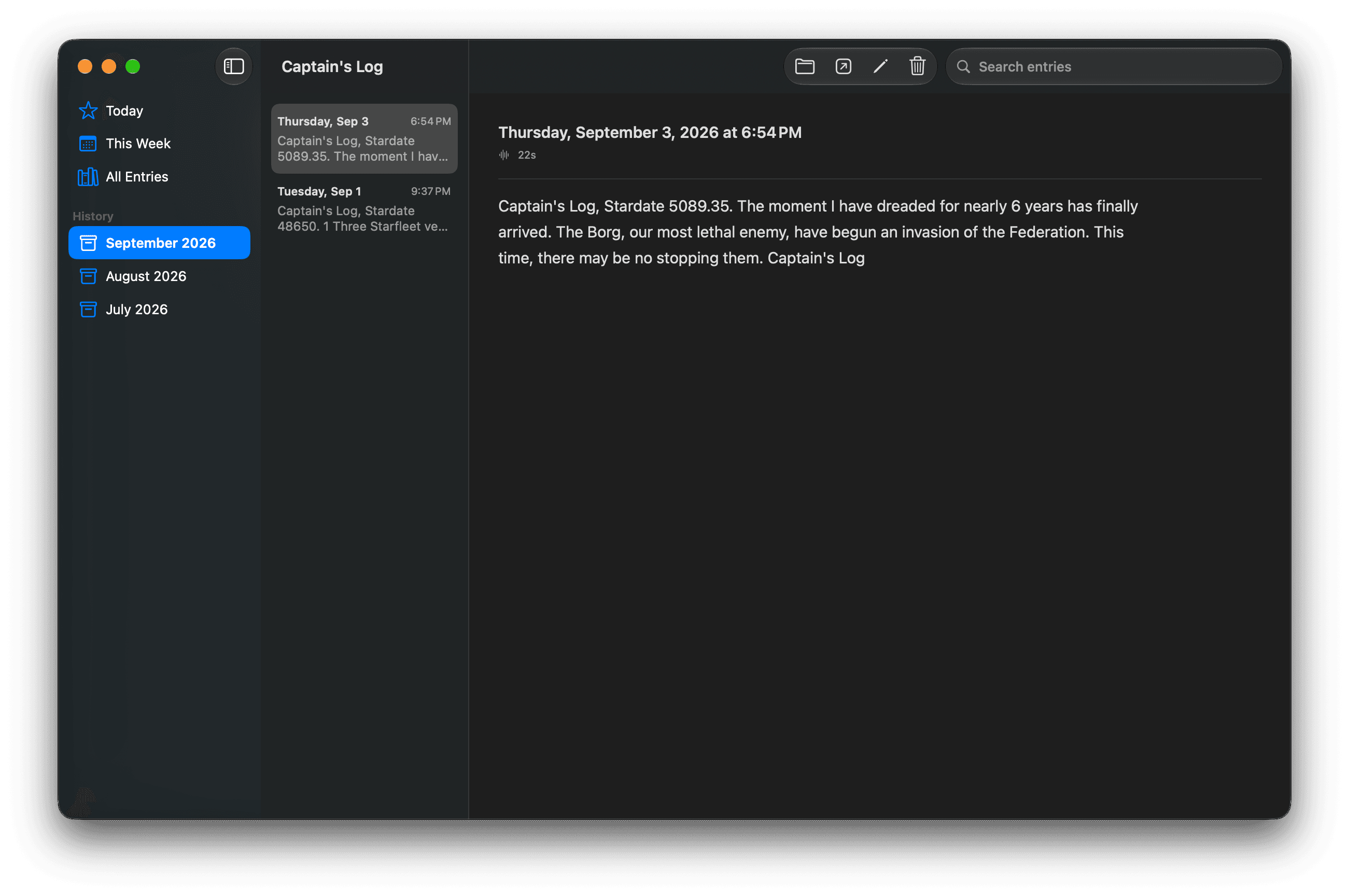The image size is (1349, 896).
Task: Click the star icon beside Today
Action: [88, 111]
